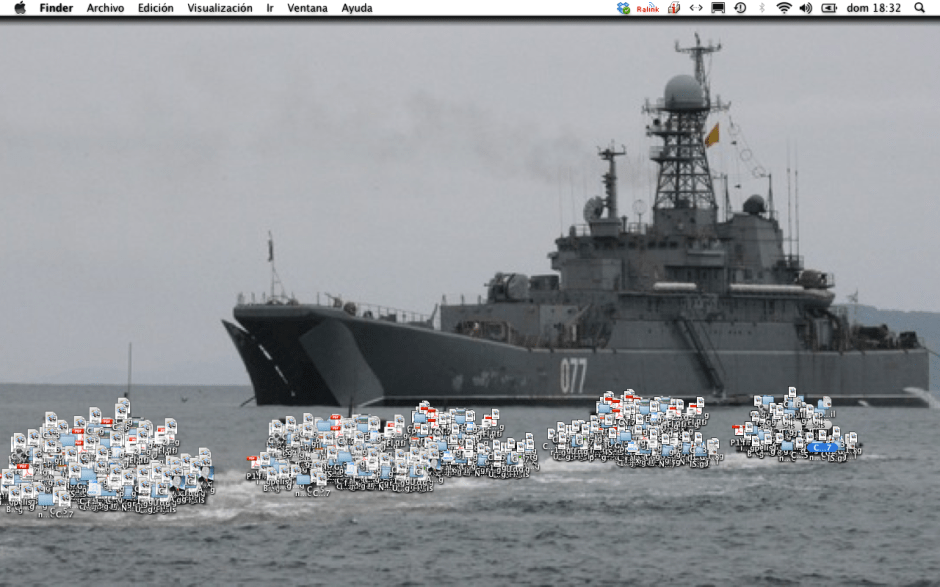Open the Archivo menu
940x587 pixels.
pos(103,8)
